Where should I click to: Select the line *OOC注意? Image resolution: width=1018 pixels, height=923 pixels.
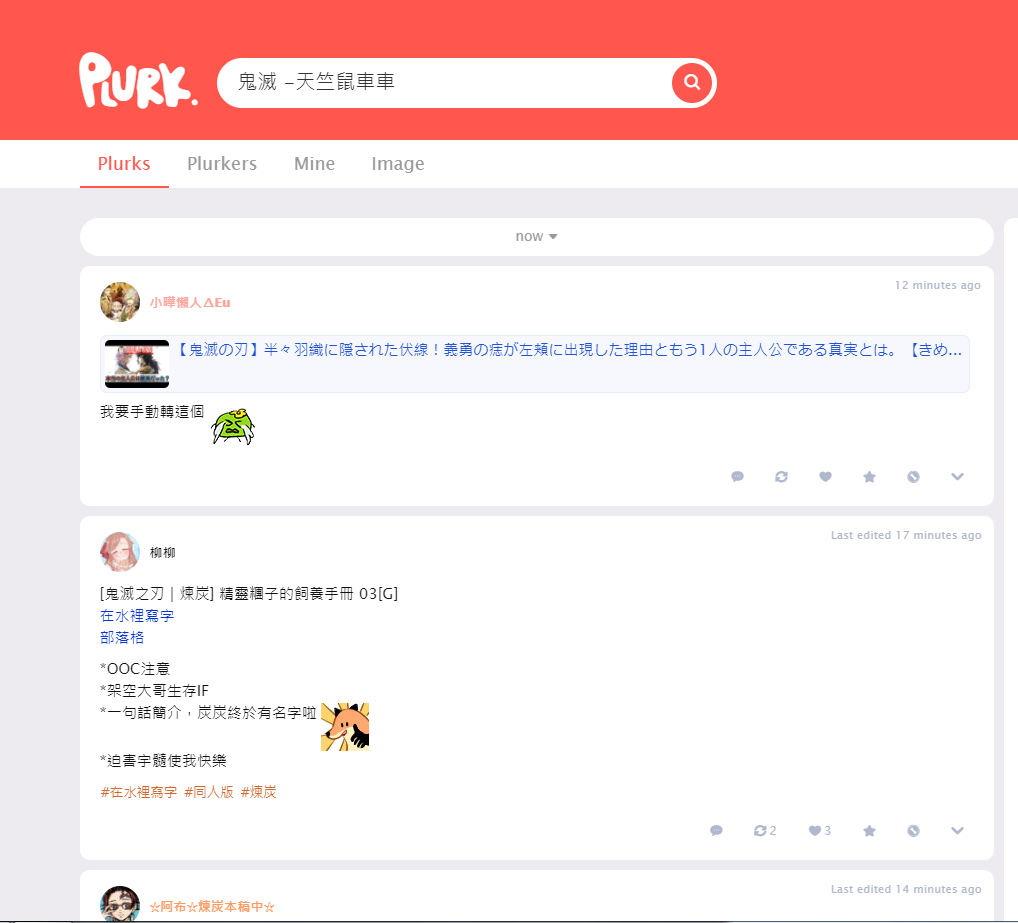pyautogui.click(x=135, y=669)
